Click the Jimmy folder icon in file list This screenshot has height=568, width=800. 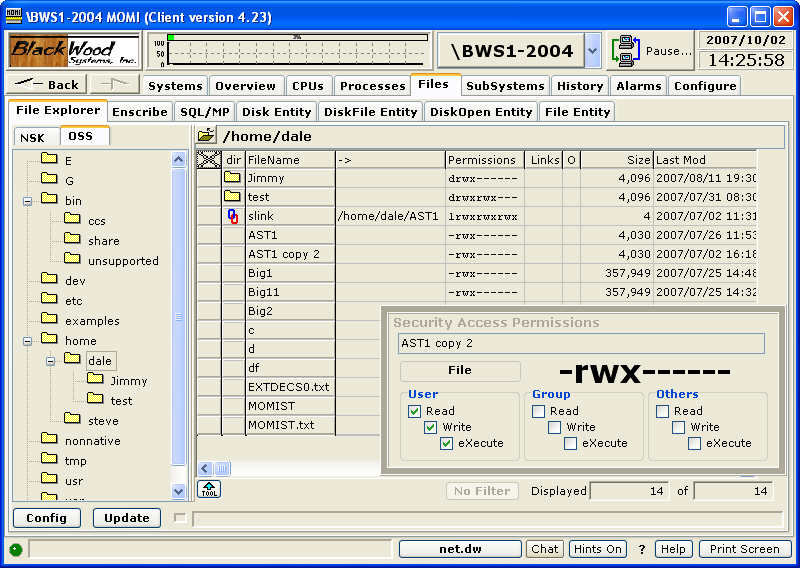pyautogui.click(x=232, y=178)
